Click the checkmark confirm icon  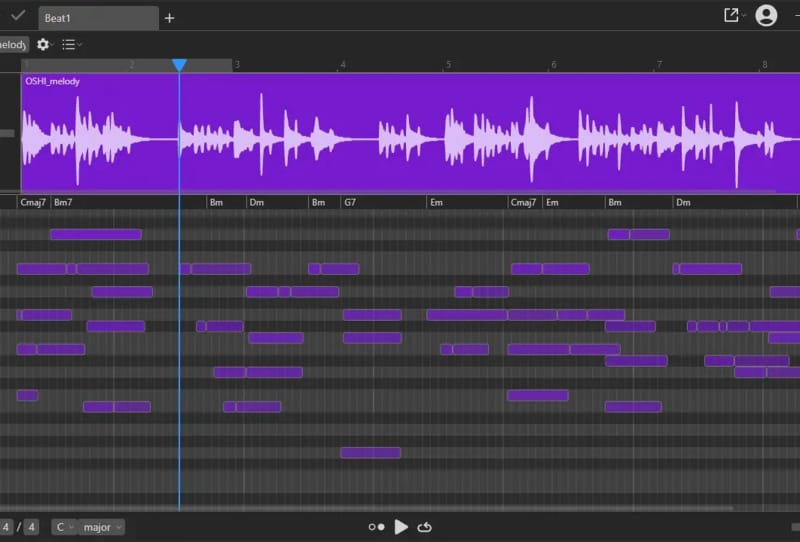[x=18, y=16]
